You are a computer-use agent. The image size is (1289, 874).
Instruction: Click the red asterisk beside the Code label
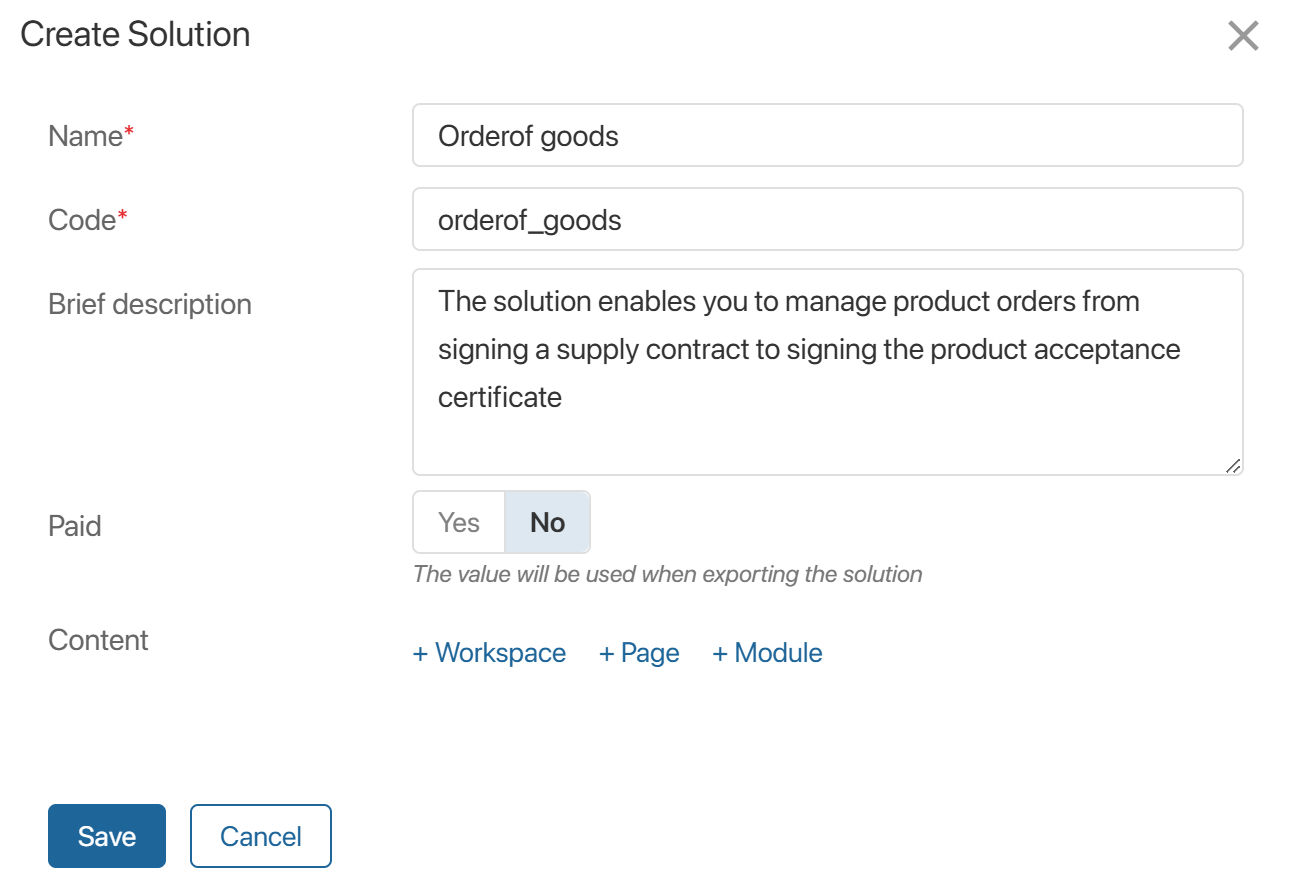pos(123,218)
